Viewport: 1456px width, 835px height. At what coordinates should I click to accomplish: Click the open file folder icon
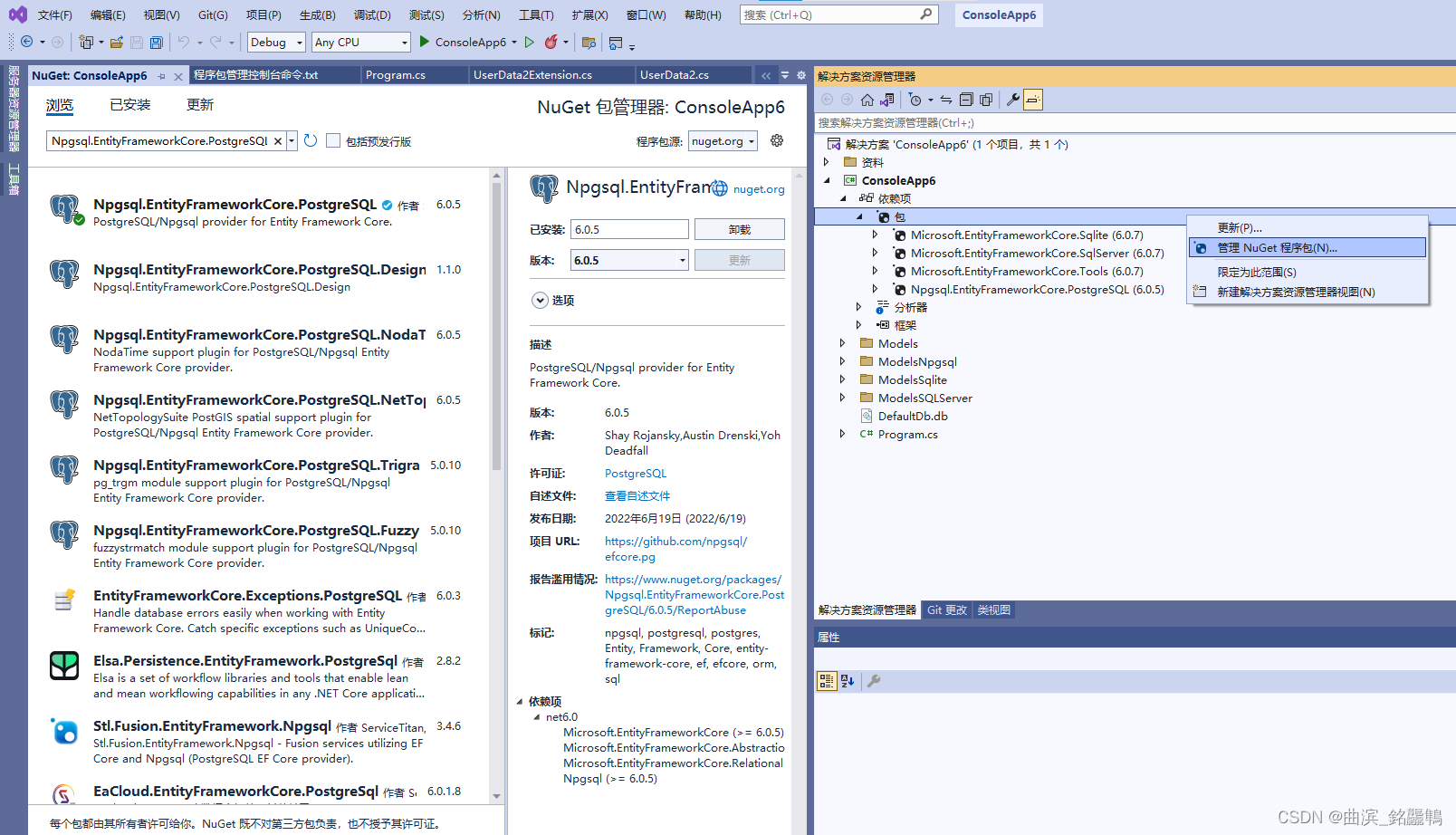(117, 42)
